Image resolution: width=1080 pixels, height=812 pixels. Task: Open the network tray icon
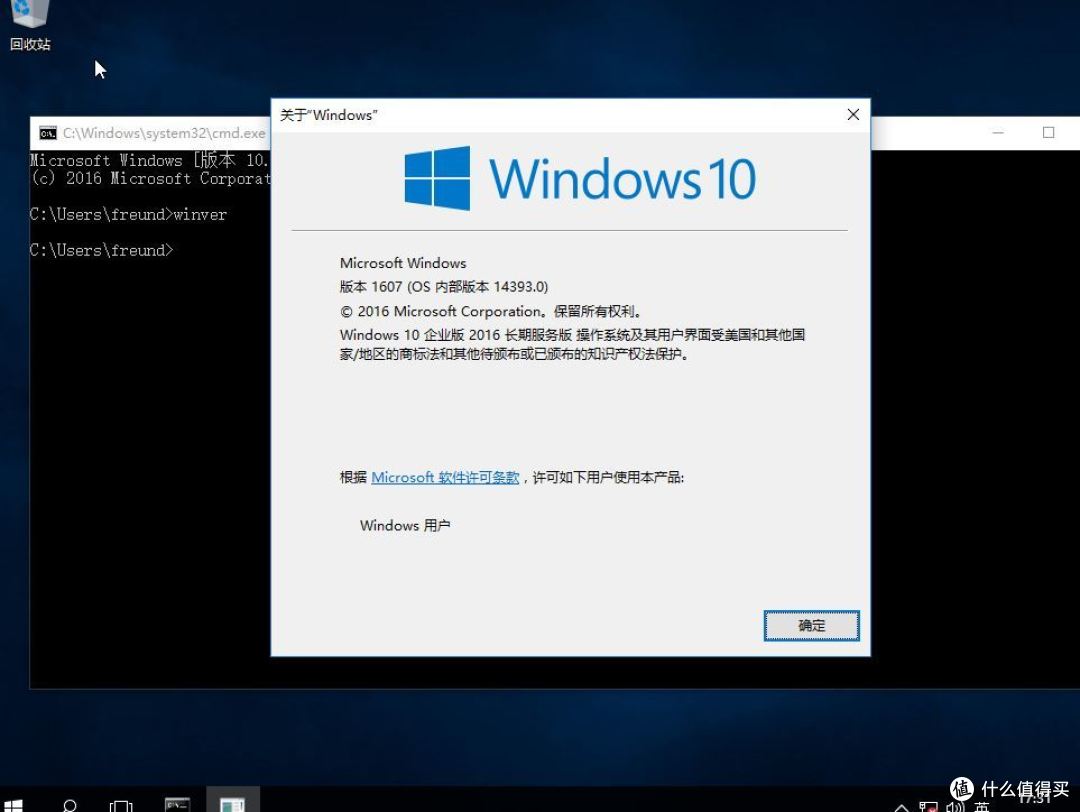tap(928, 806)
